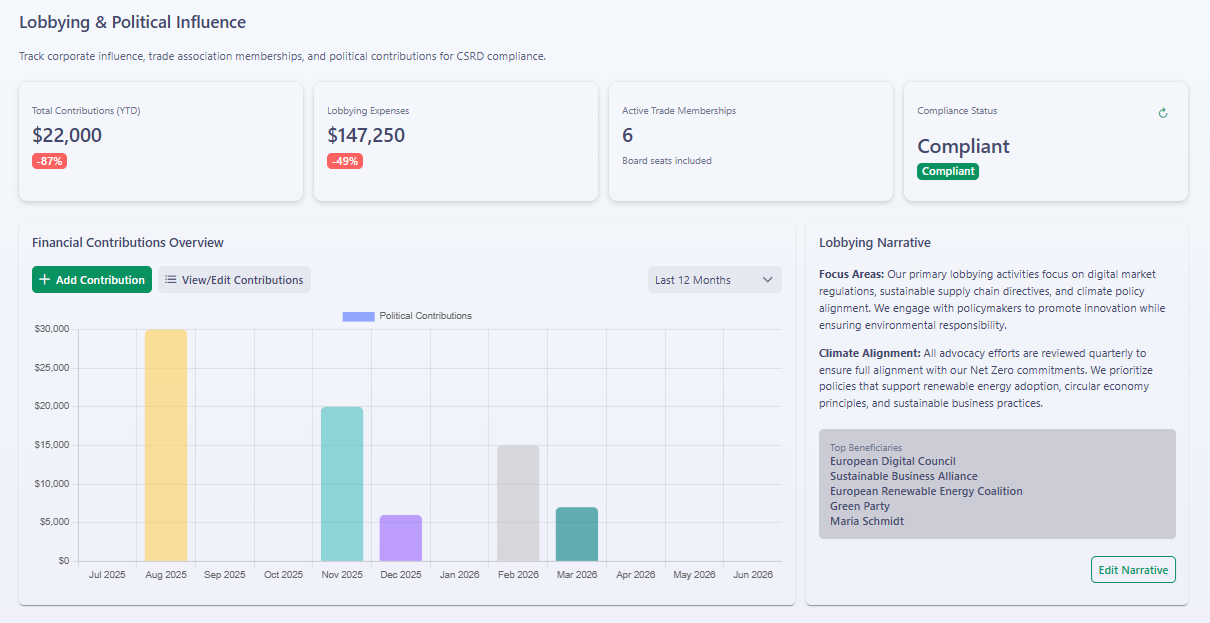Click the Jun 2026 axis label
1210x623 pixels.
click(753, 575)
